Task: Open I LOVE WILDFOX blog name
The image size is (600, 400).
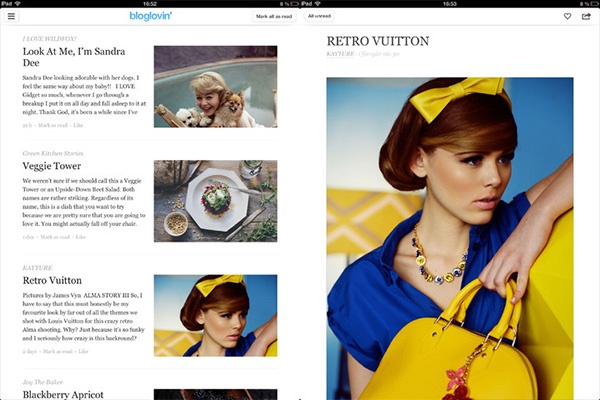Action: click(x=49, y=39)
